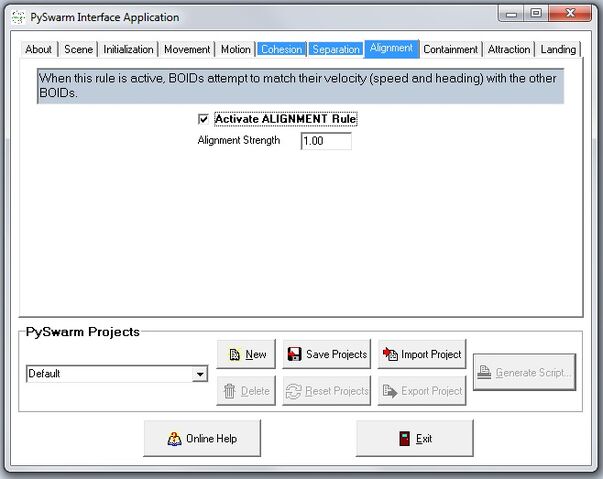Open the Scene tab
Viewport: 603px width, 479px height.
(x=78, y=50)
